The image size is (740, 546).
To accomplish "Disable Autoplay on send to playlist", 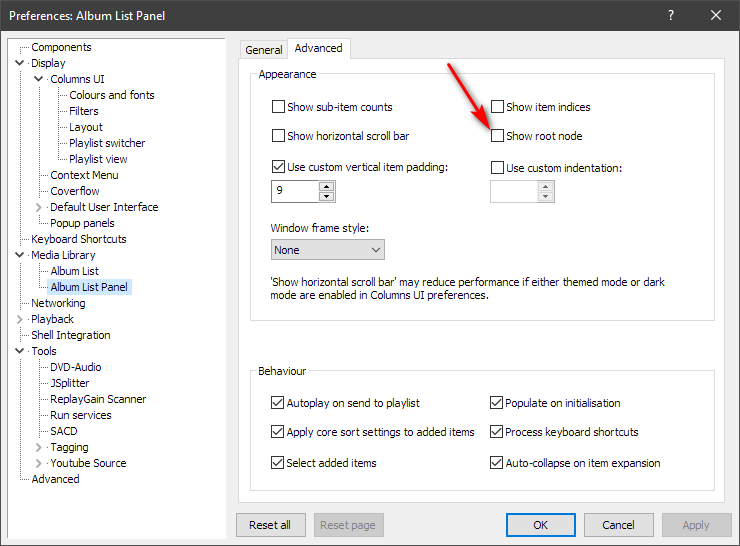I will pos(279,403).
